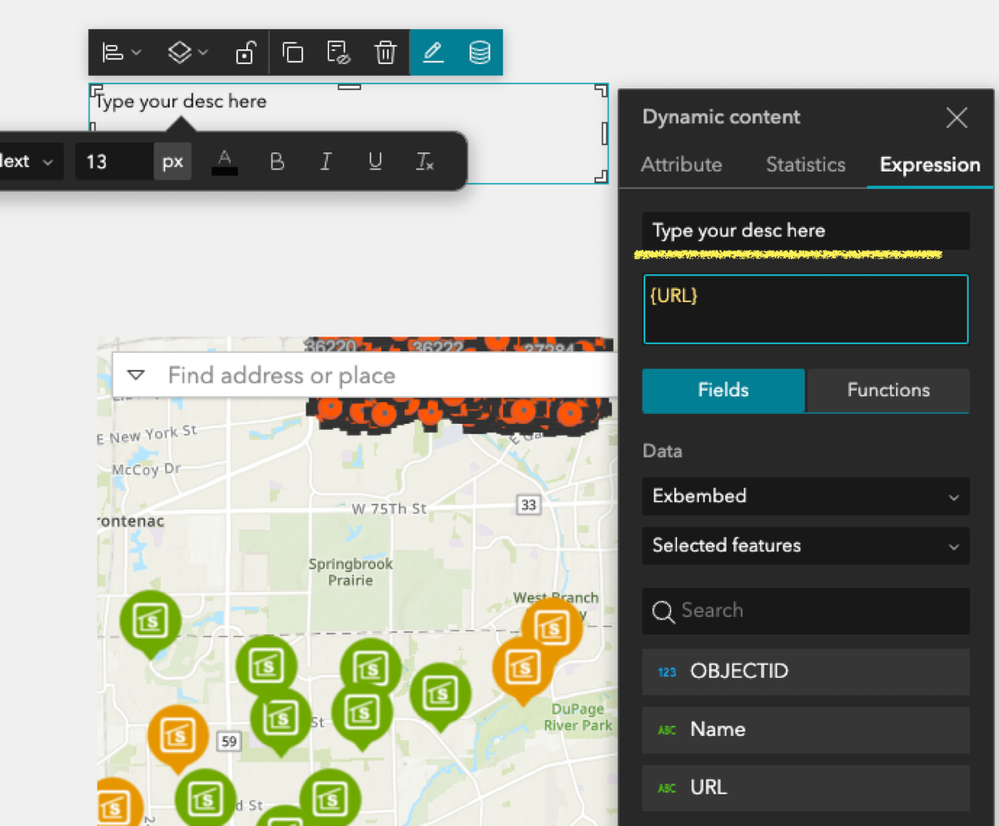Expand the Selected features dropdown
The width and height of the screenshot is (999, 826).
(806, 546)
